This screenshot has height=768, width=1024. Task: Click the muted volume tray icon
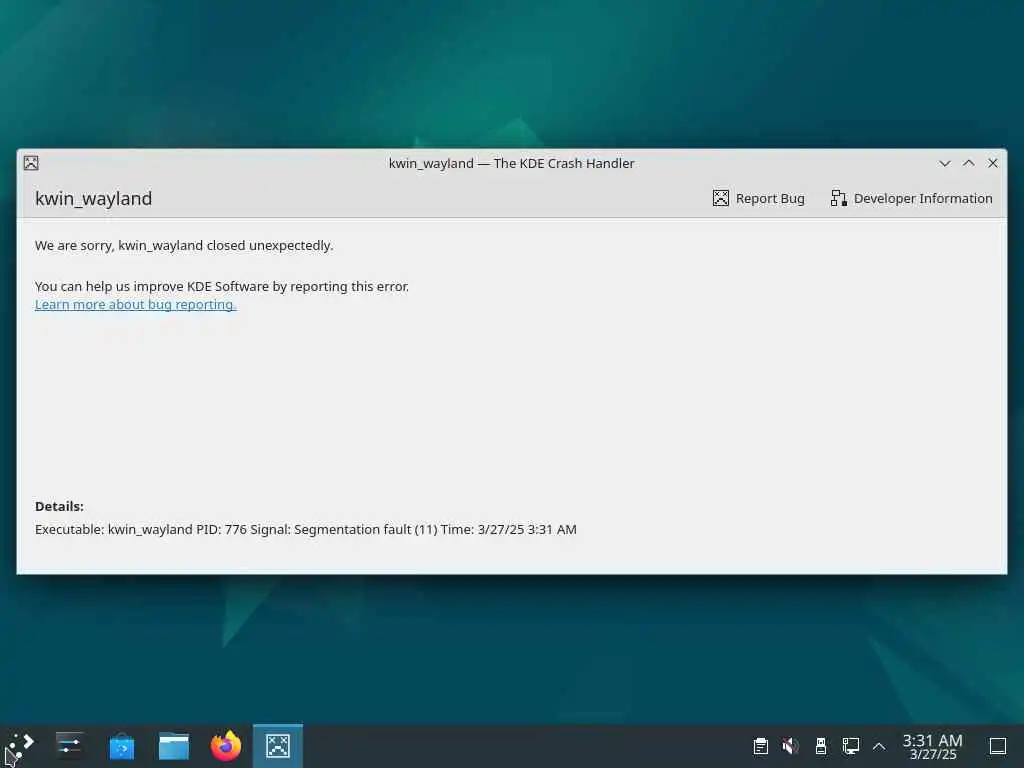click(x=790, y=746)
